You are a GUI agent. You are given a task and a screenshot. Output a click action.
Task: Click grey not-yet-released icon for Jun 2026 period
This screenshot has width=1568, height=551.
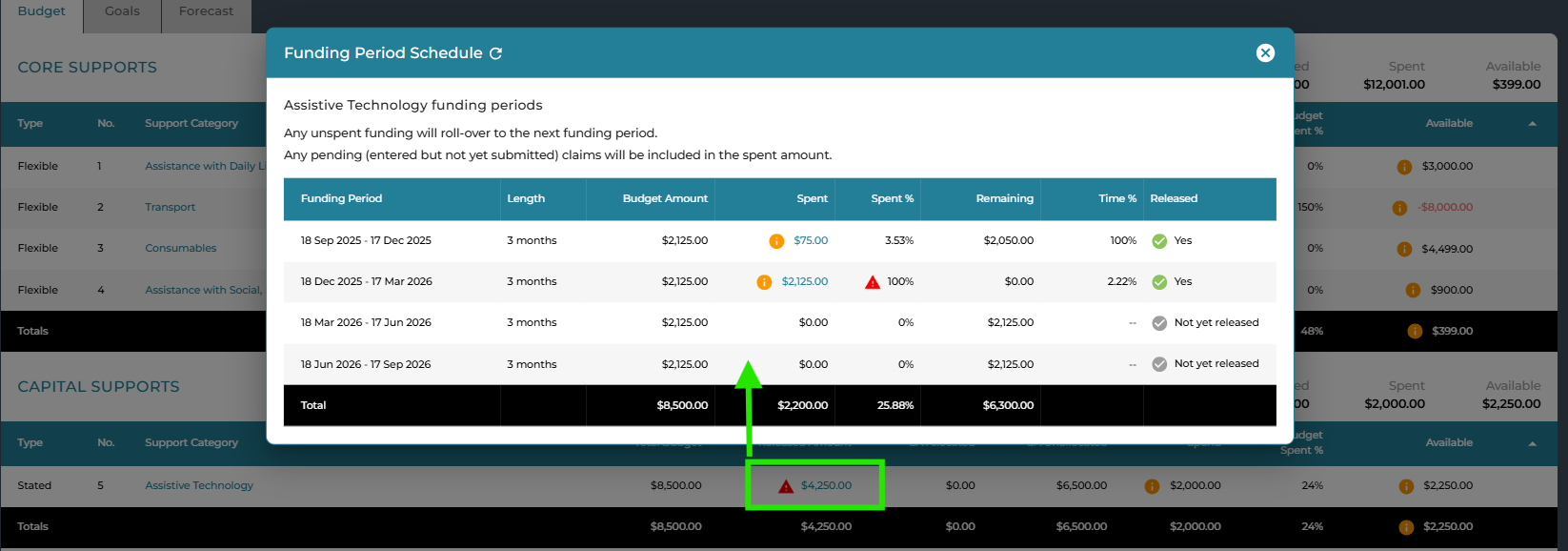1159,364
